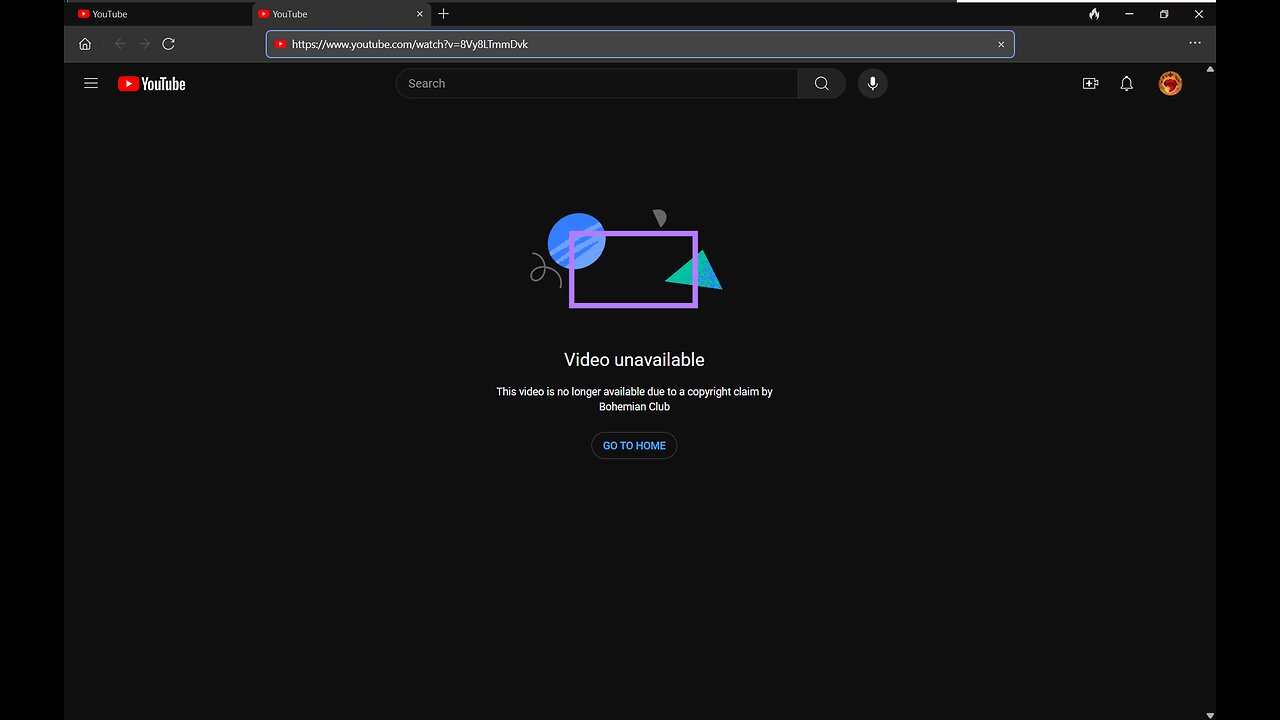Switch to the first YouTube tab

pos(160,14)
